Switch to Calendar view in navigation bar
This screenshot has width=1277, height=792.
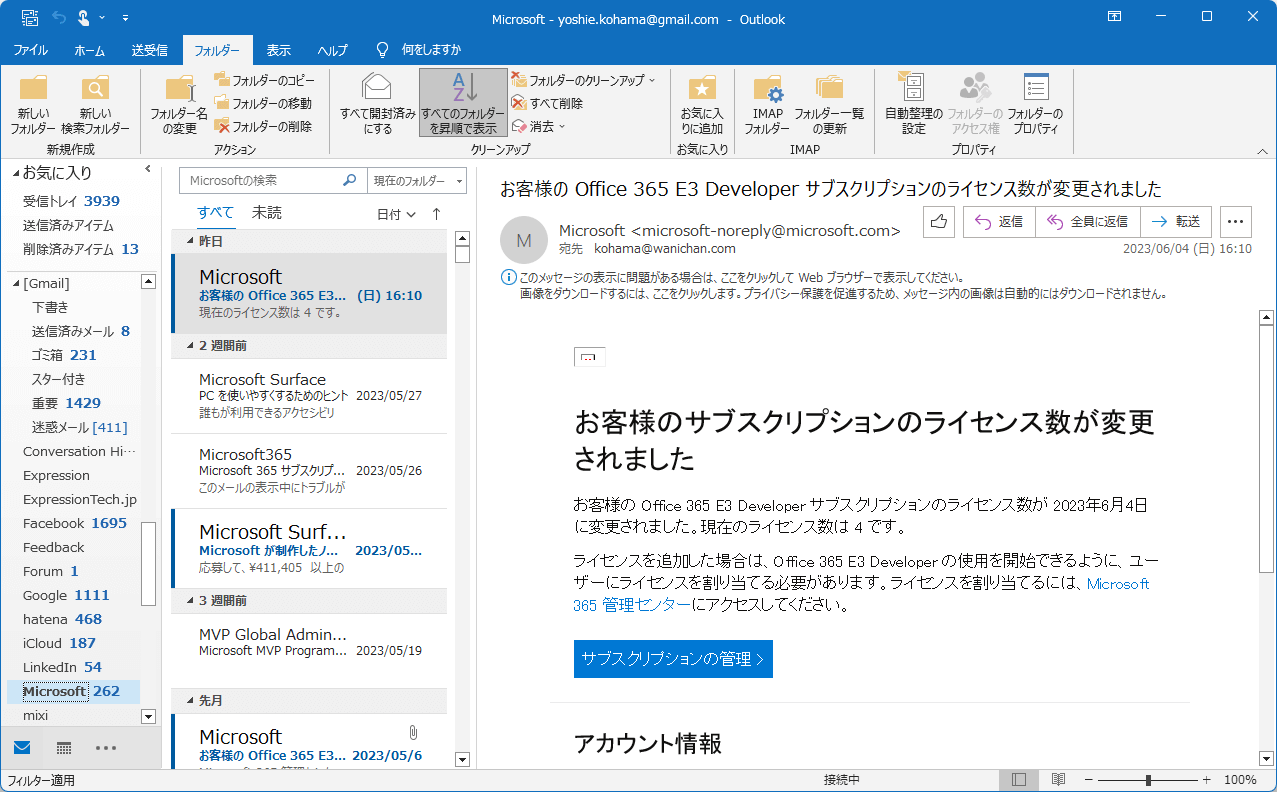click(64, 748)
